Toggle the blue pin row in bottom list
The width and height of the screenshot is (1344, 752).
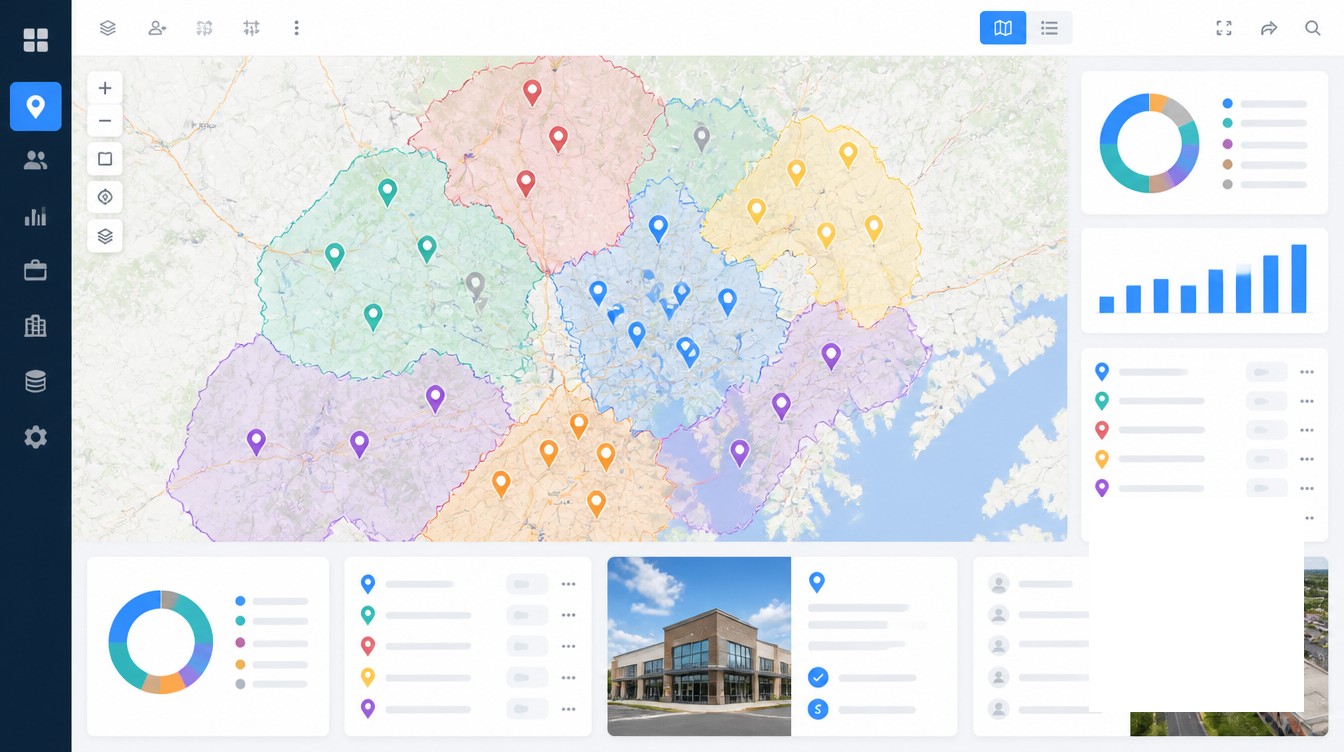527,584
